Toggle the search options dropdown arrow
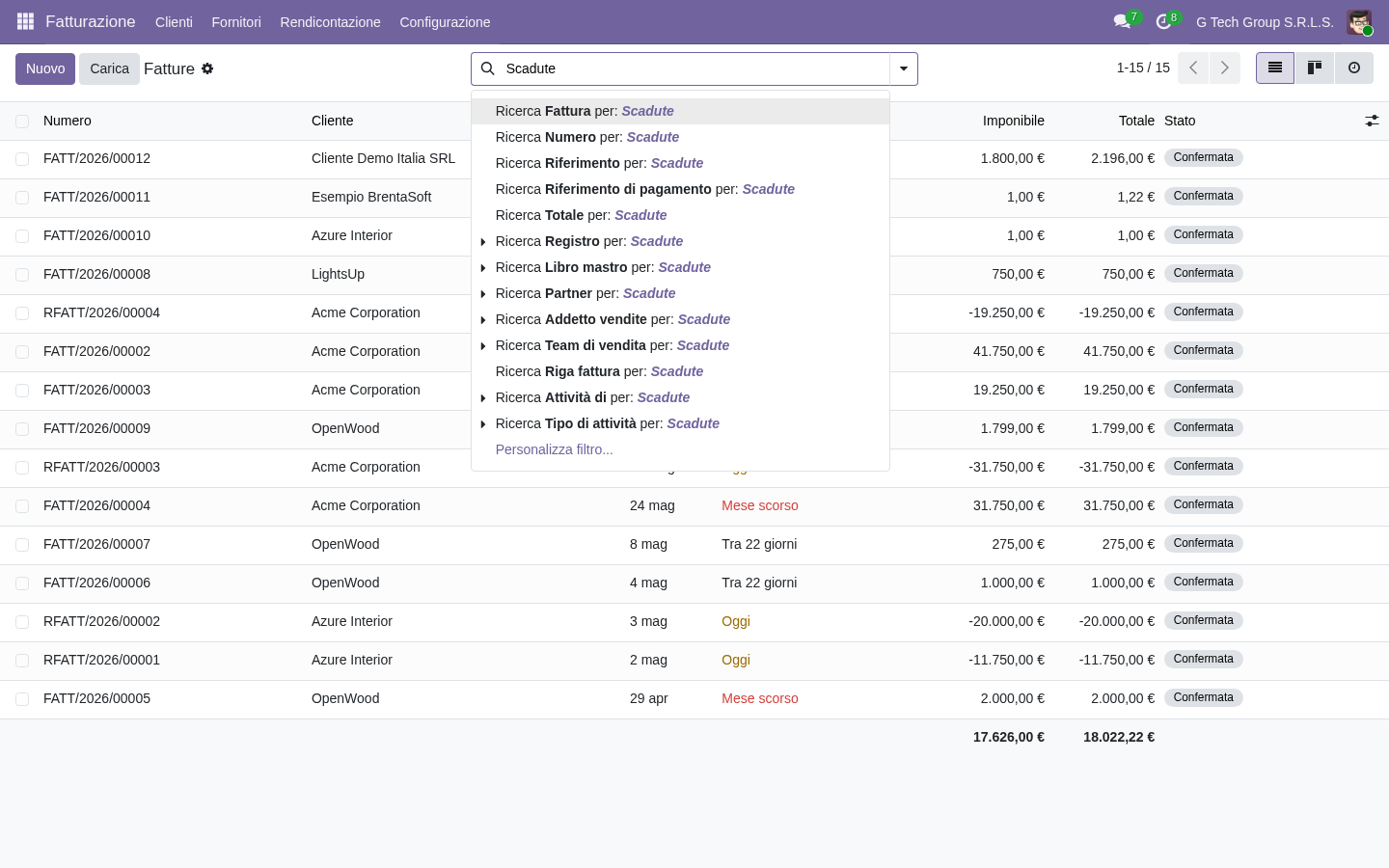This screenshot has height=868, width=1389. (x=904, y=68)
